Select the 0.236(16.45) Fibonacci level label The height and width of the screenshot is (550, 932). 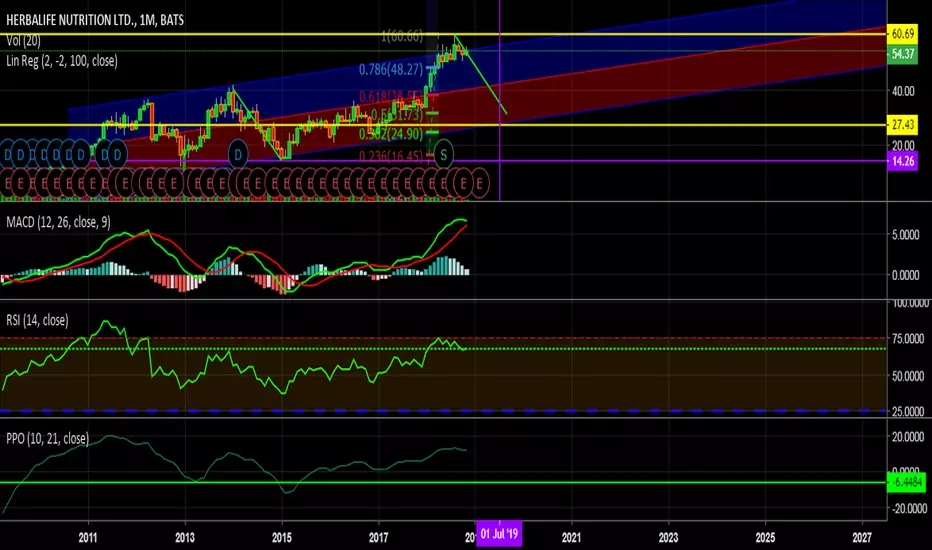391,156
